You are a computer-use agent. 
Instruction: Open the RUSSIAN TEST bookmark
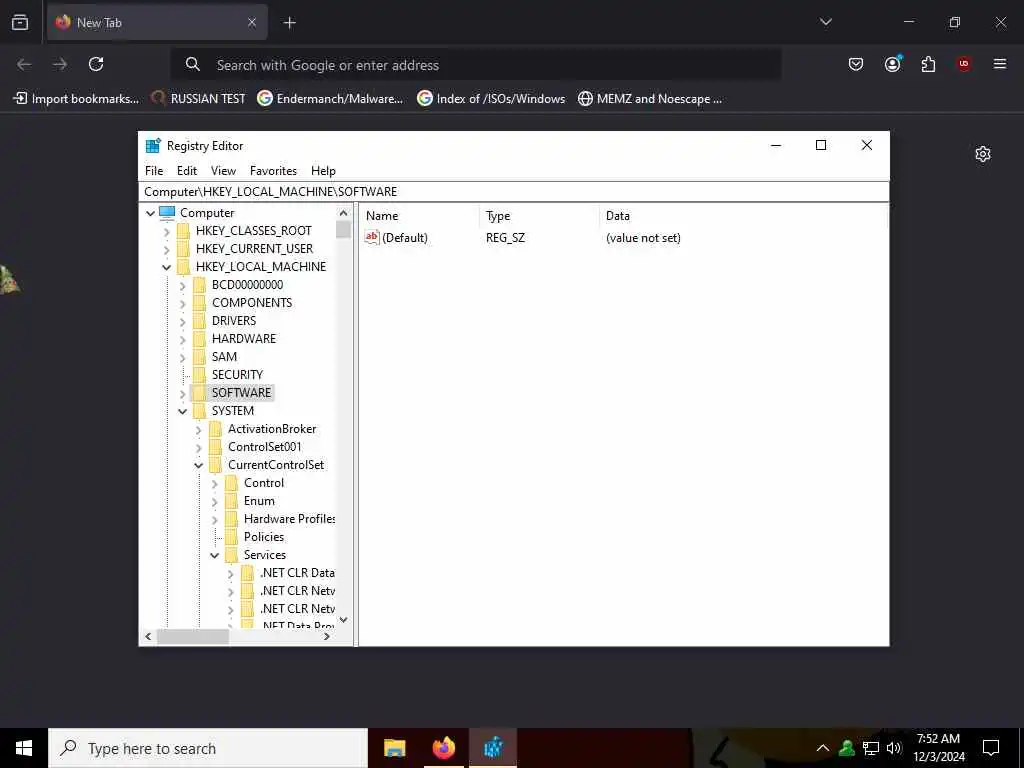click(x=199, y=99)
